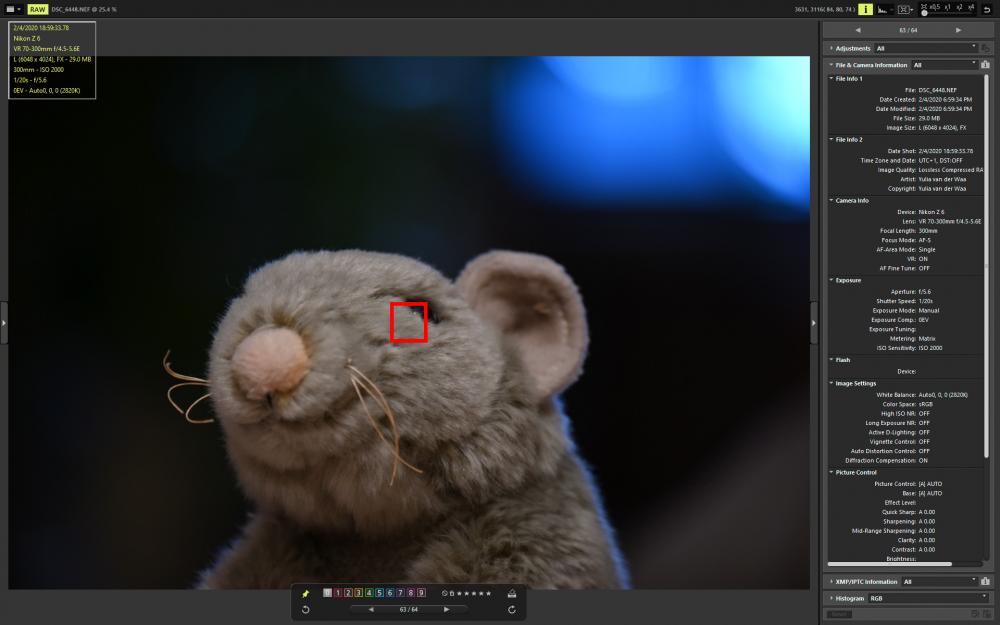Collapse the File Info 2 group

point(831,139)
